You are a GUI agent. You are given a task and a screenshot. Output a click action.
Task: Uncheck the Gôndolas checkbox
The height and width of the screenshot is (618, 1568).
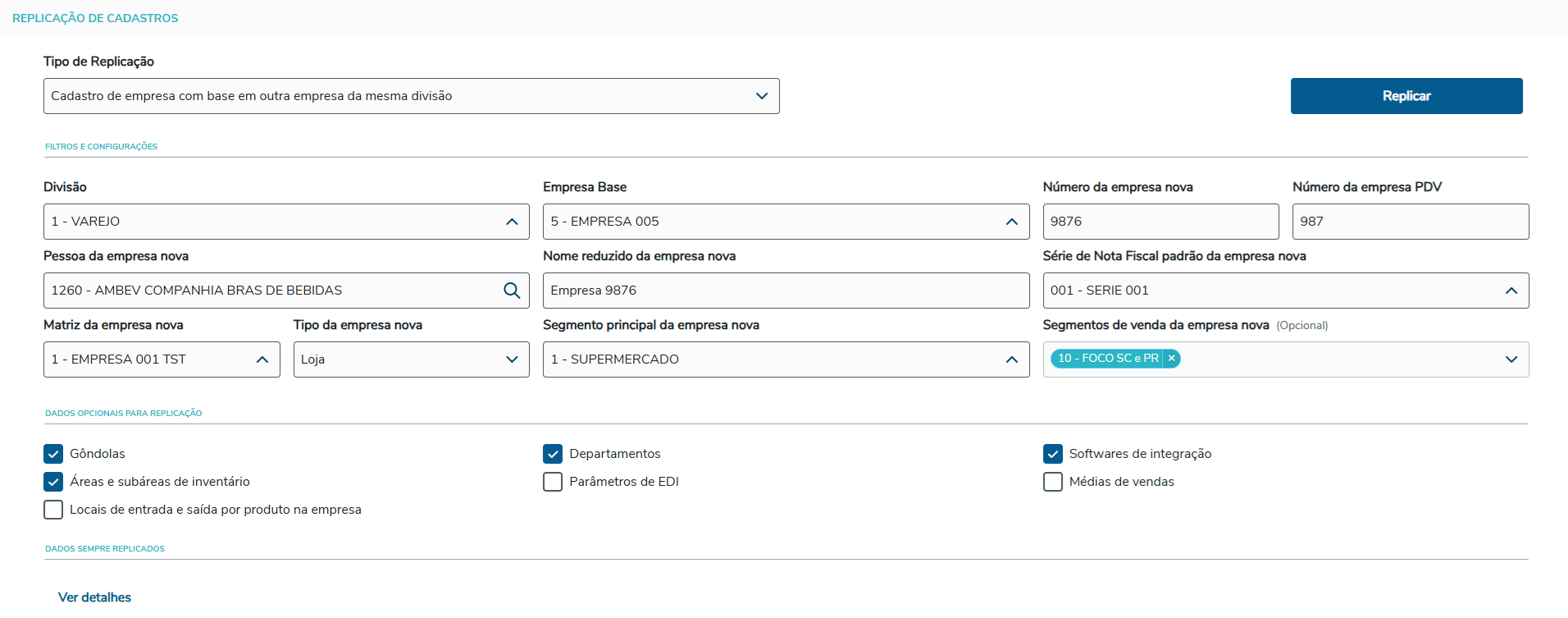coord(53,454)
